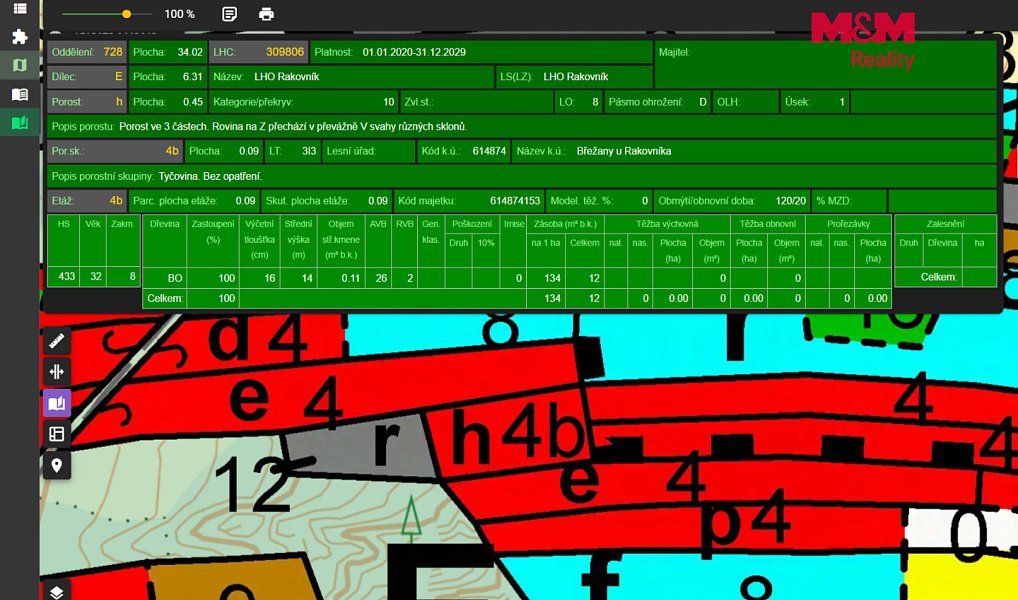
Task: Click the Těžba obnovní column header
Action: pyautogui.click(x=767, y=224)
